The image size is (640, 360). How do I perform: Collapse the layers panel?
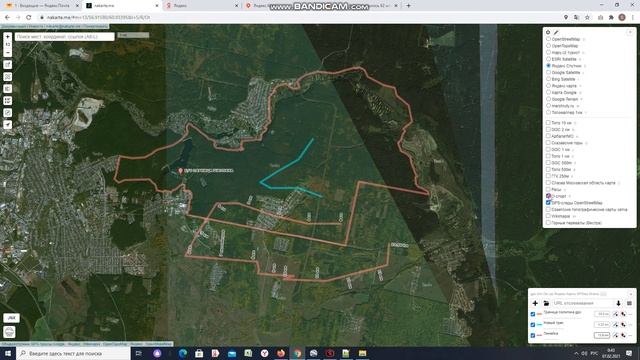coord(631,32)
